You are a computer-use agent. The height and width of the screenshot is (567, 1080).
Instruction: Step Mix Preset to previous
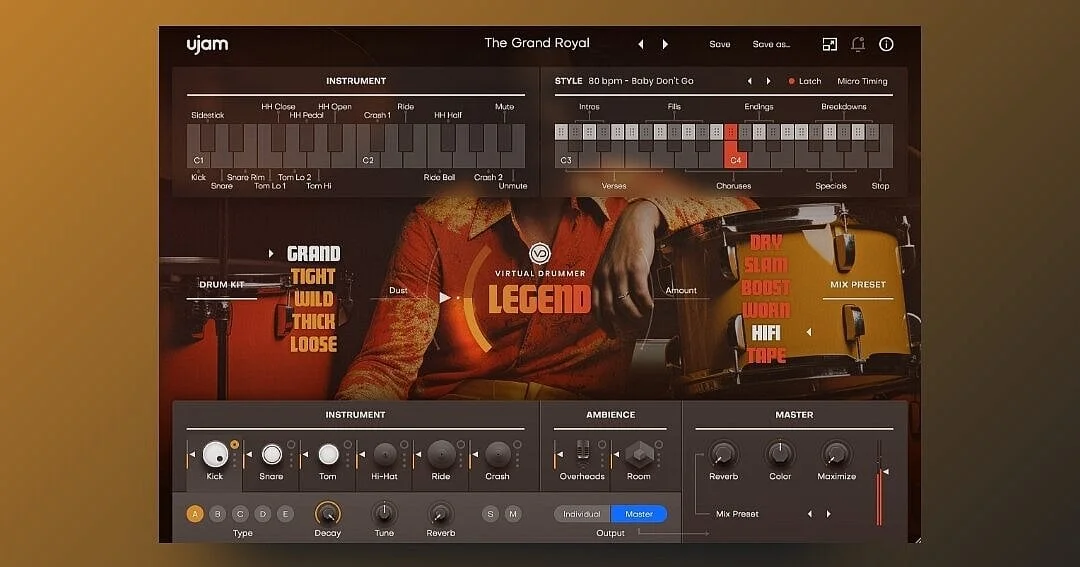click(809, 514)
